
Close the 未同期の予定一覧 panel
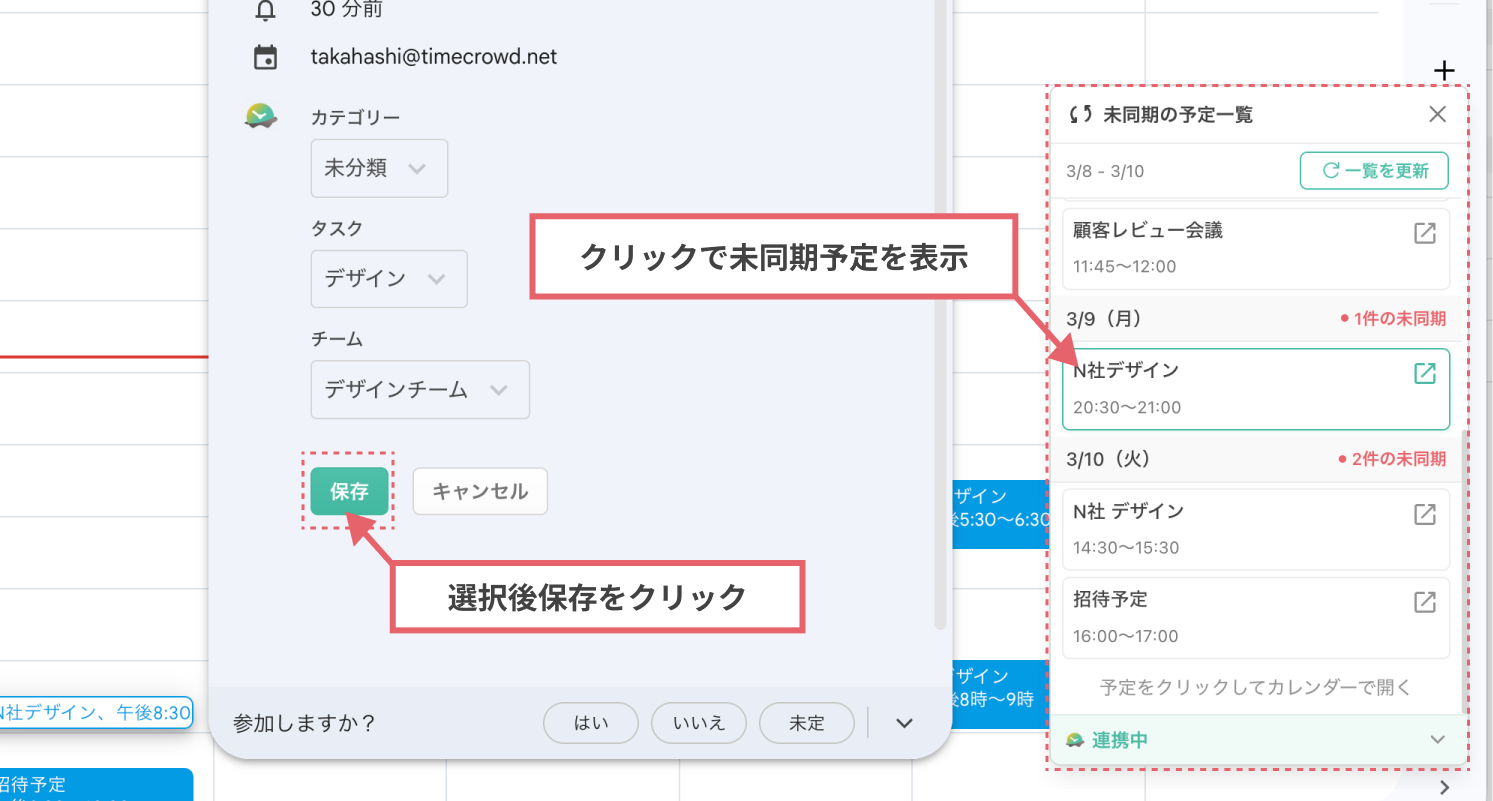click(x=1437, y=114)
